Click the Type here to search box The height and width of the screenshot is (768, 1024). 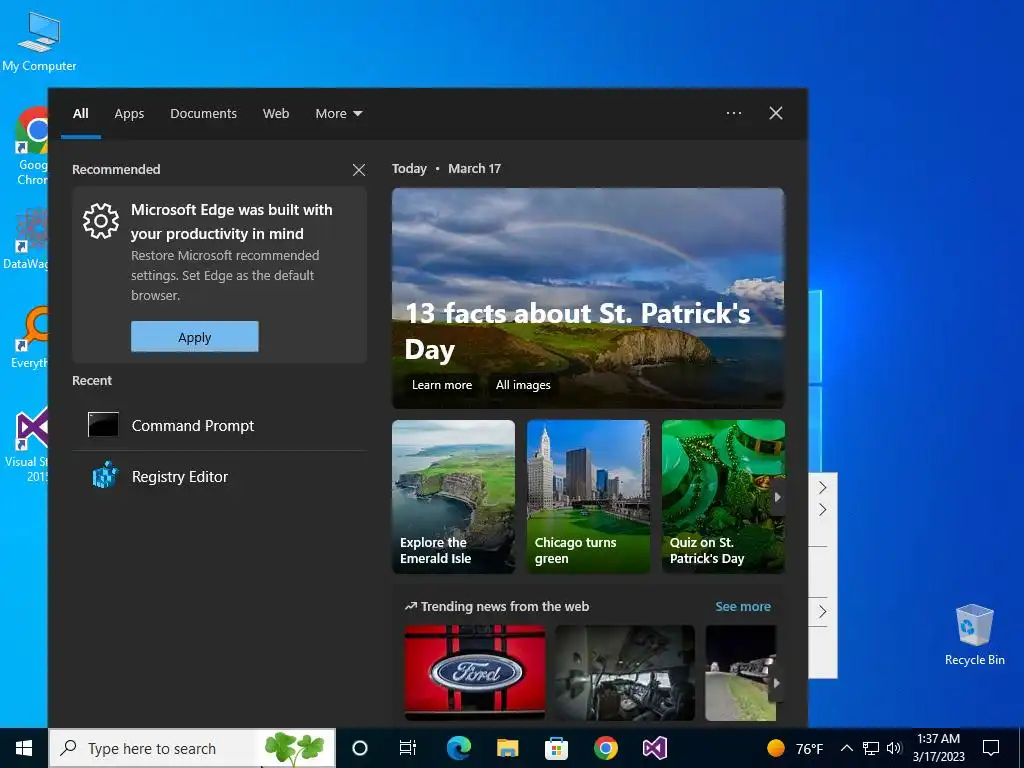pos(193,748)
